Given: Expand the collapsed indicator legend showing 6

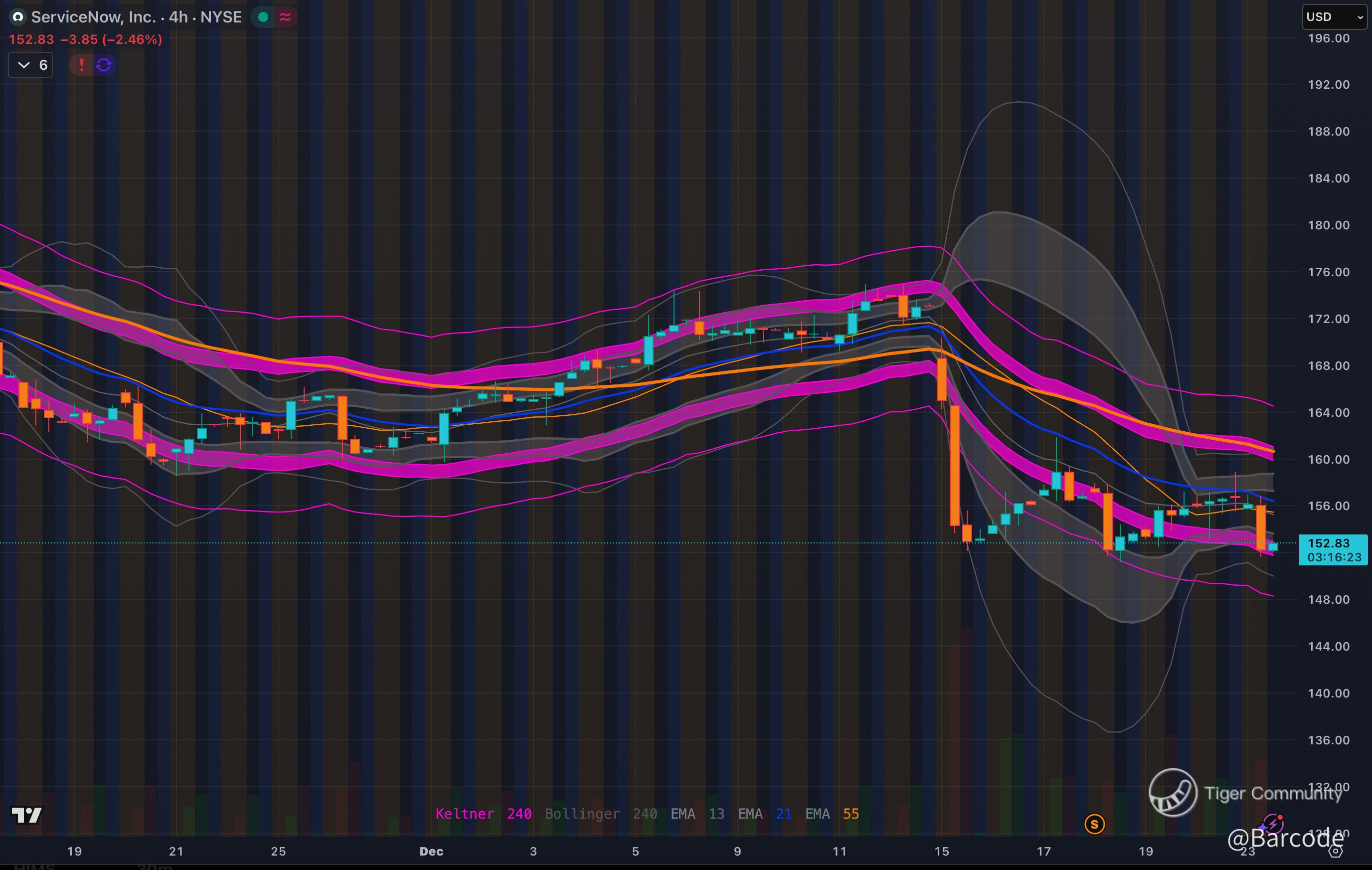Looking at the screenshot, I should (x=31, y=65).
